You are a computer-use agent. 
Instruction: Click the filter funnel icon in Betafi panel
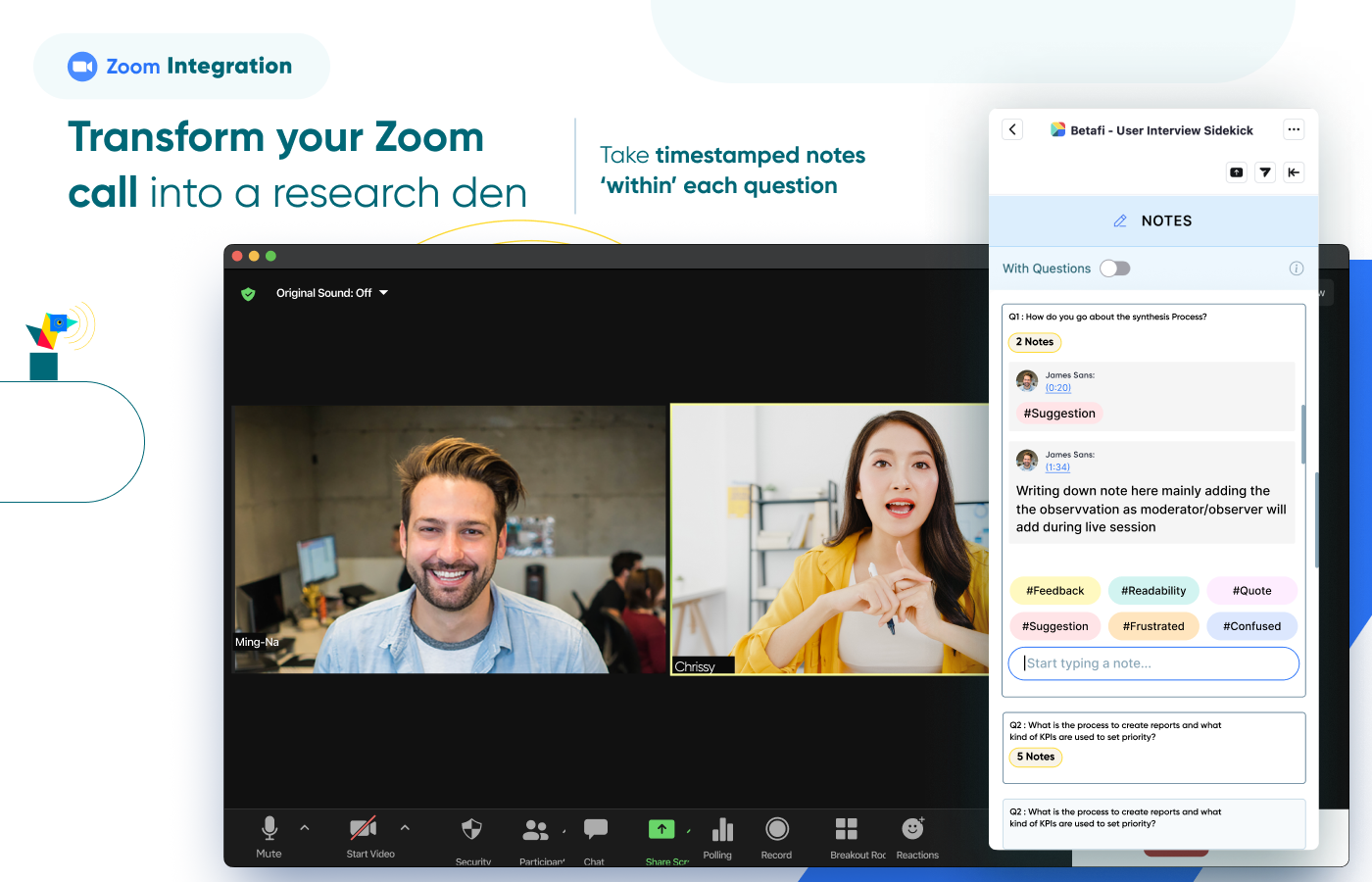1265,172
